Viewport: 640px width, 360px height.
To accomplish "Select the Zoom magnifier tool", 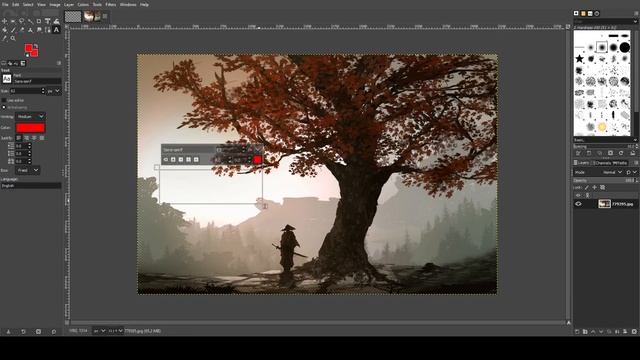I will [13, 38].
